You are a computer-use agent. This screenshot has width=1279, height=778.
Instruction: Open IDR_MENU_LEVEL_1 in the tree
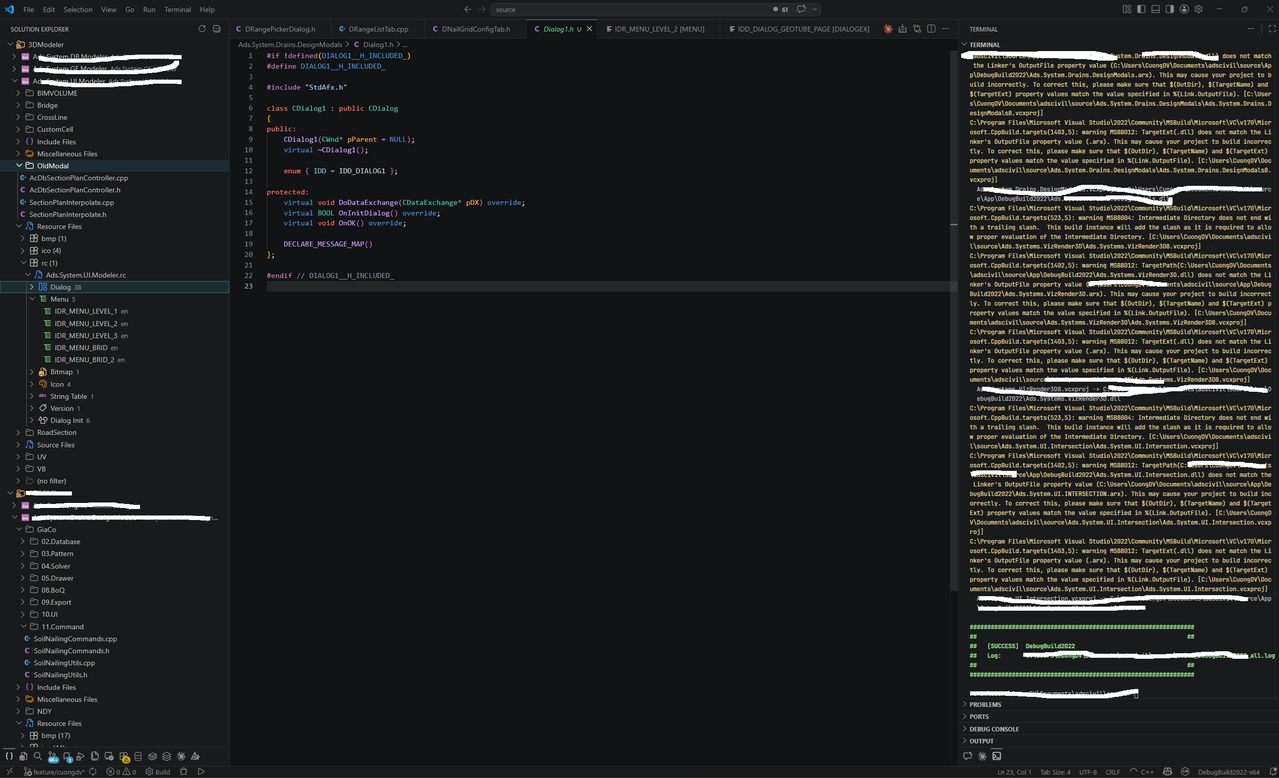click(x=85, y=311)
